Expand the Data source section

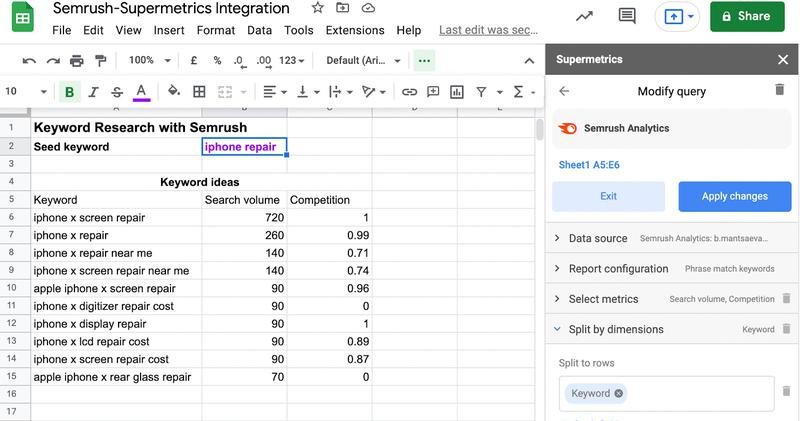point(671,238)
